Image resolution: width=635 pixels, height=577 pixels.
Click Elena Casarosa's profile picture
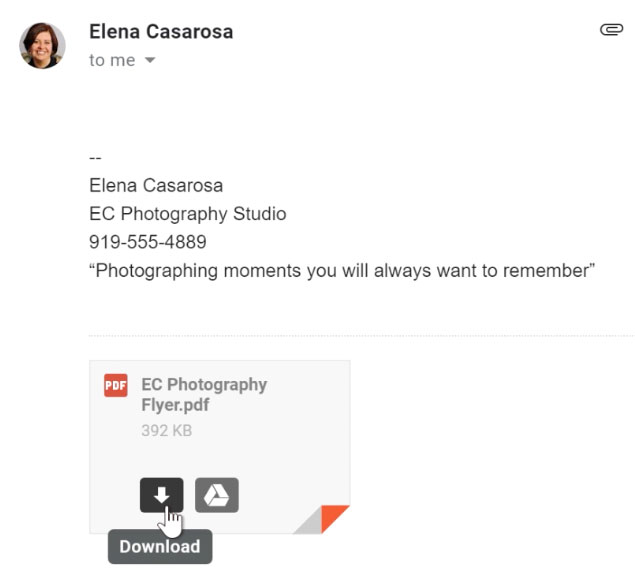(x=43, y=45)
